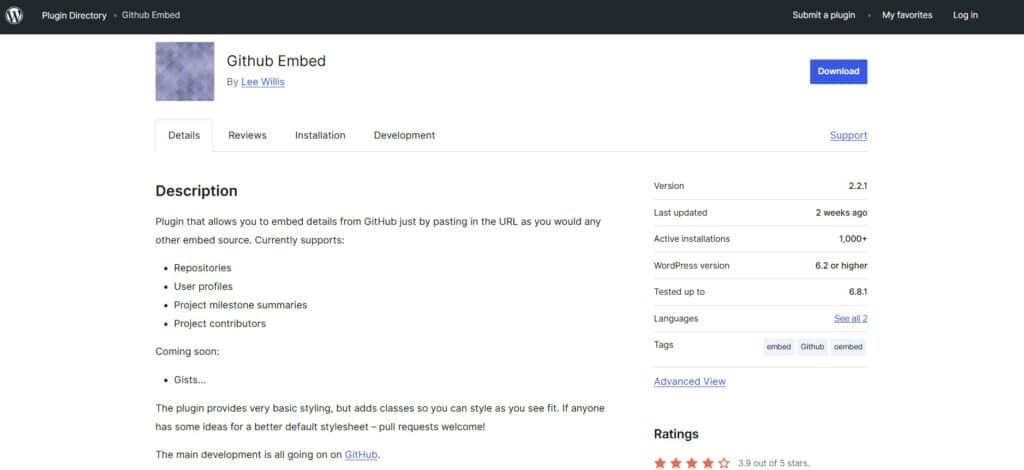Screen dimensions: 1024x470
Task: Open author Lee Willis profile link
Action: point(263,82)
